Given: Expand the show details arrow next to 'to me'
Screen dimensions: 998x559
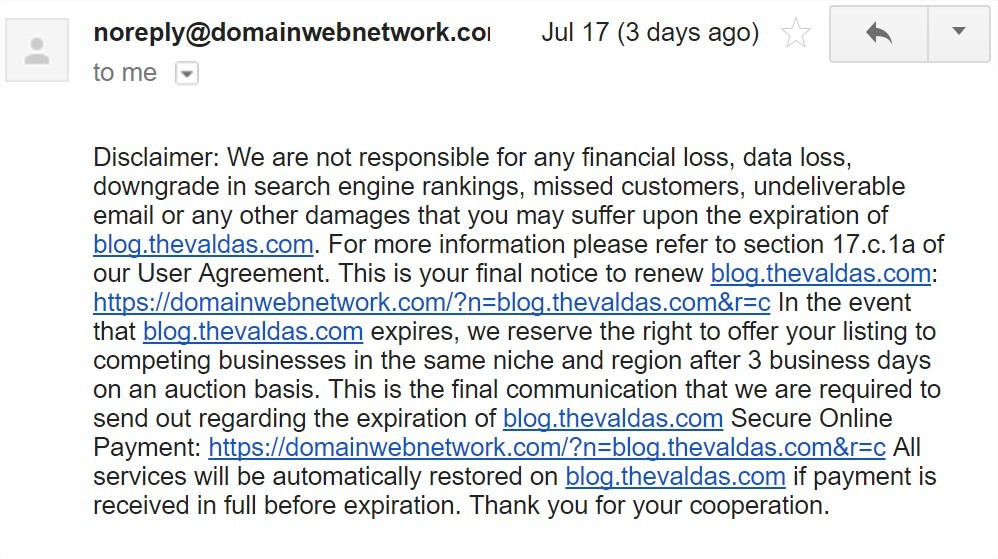Looking at the screenshot, I should pos(187,74).
